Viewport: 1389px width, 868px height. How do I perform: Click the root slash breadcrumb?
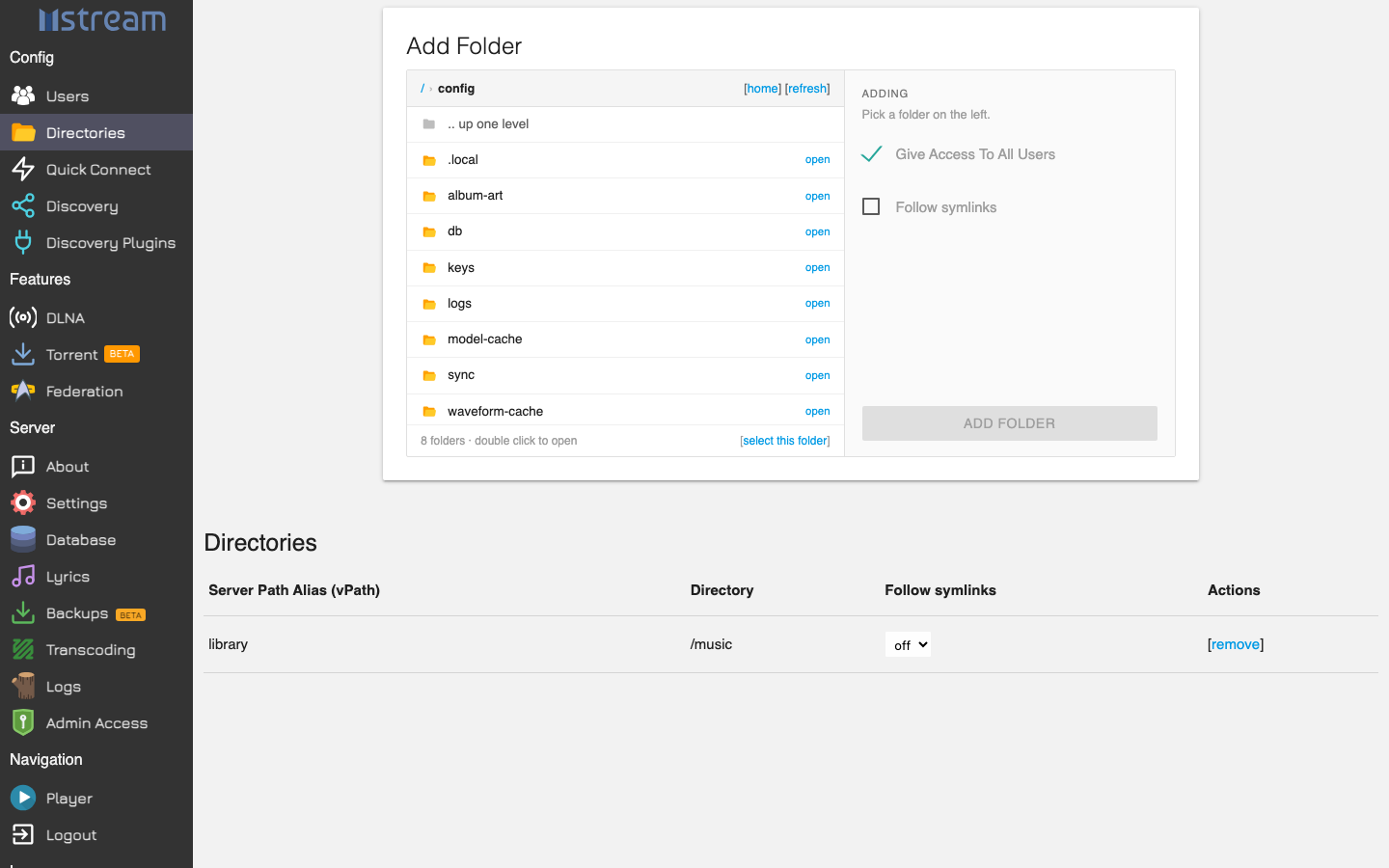click(x=422, y=89)
